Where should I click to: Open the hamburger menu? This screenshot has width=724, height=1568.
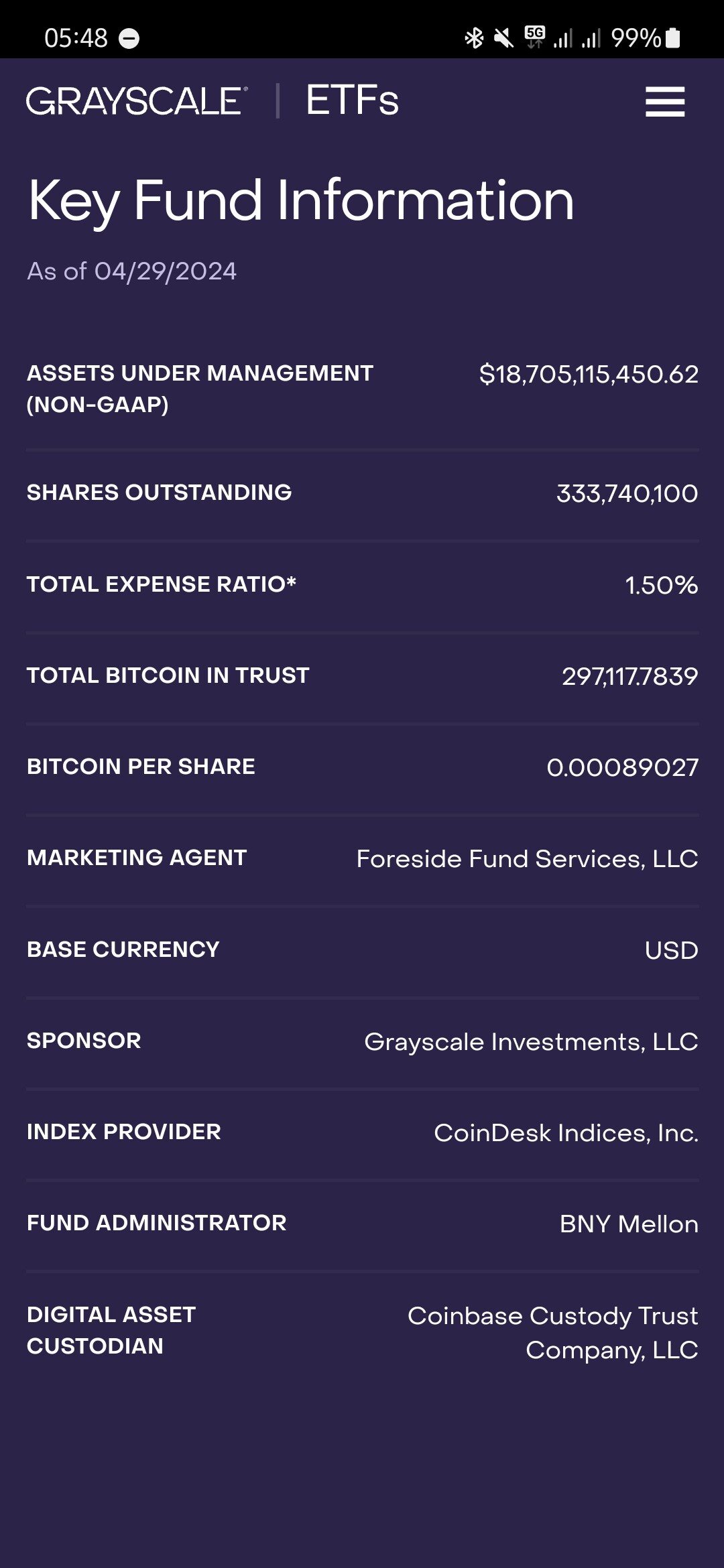point(664,102)
